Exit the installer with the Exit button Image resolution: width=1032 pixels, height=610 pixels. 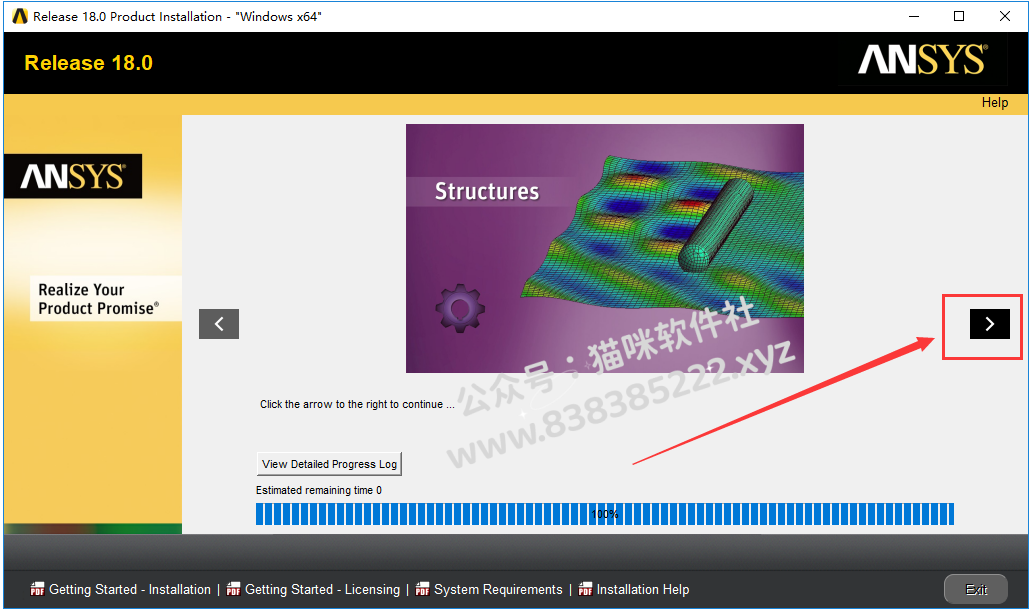click(x=976, y=589)
